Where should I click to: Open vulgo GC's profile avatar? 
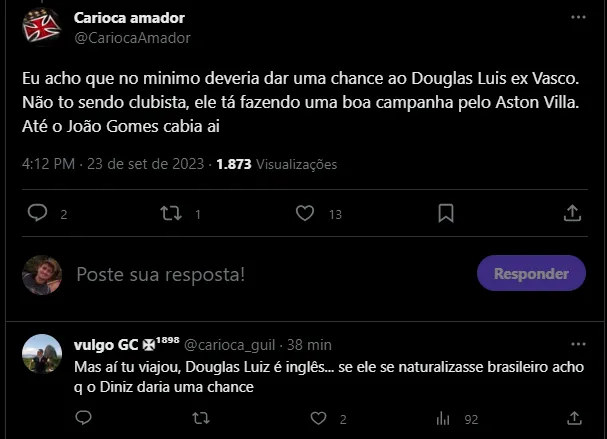coord(42,353)
